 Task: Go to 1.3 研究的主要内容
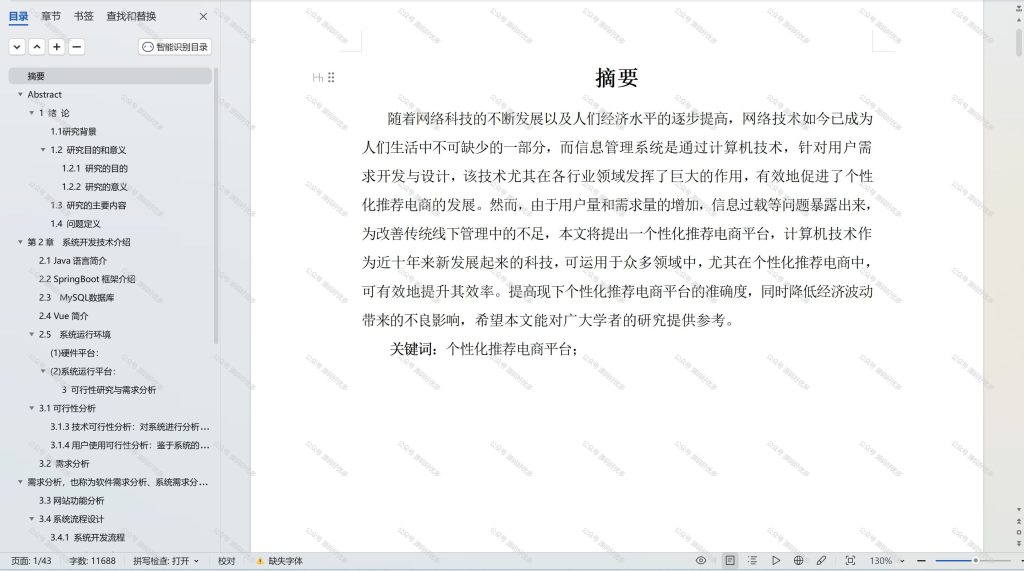[x=88, y=205]
